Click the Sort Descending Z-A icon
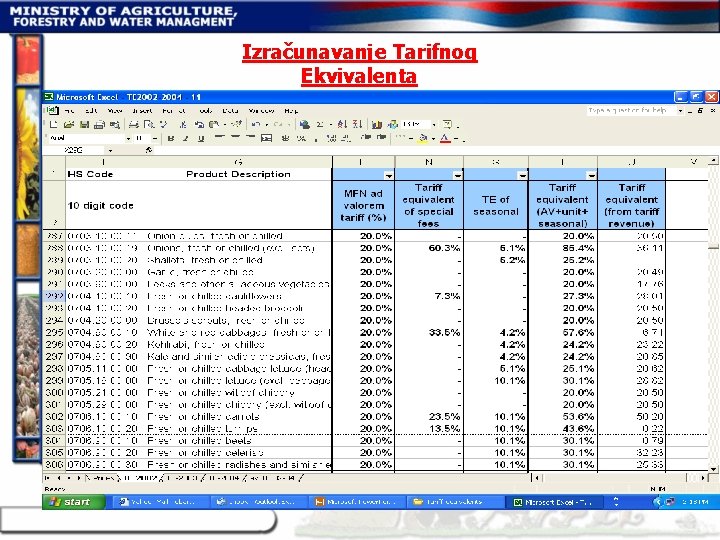 point(357,124)
